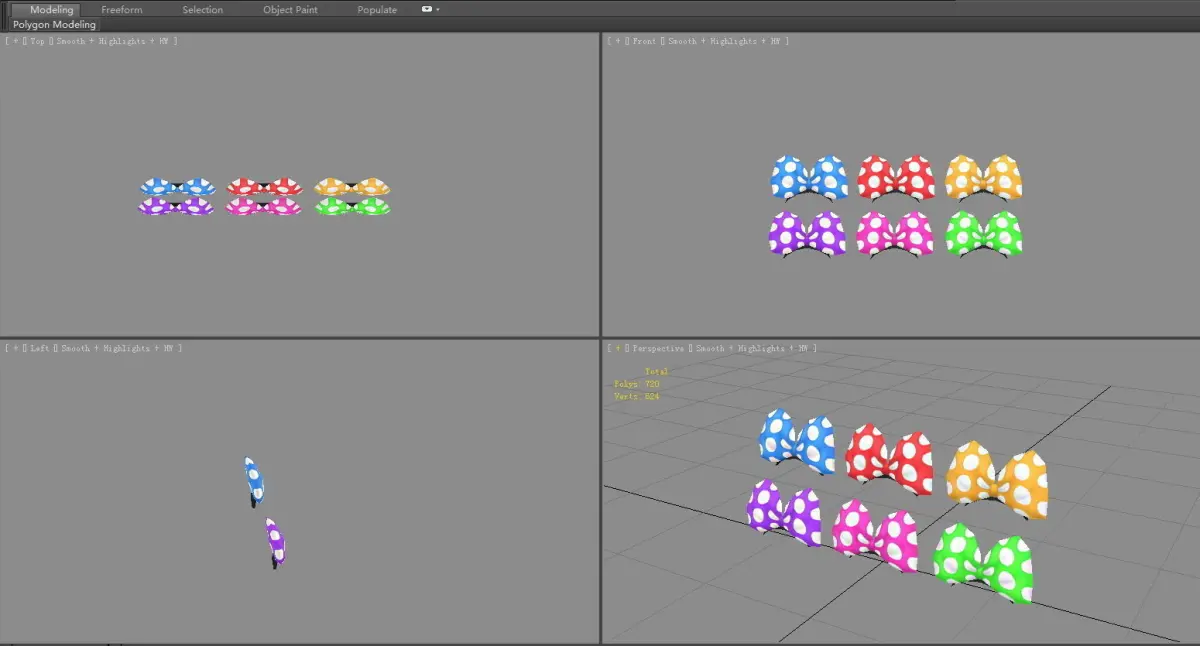Screen dimensions: 1200x646
Task: Switch to the Object Paint tab
Action: click(290, 10)
